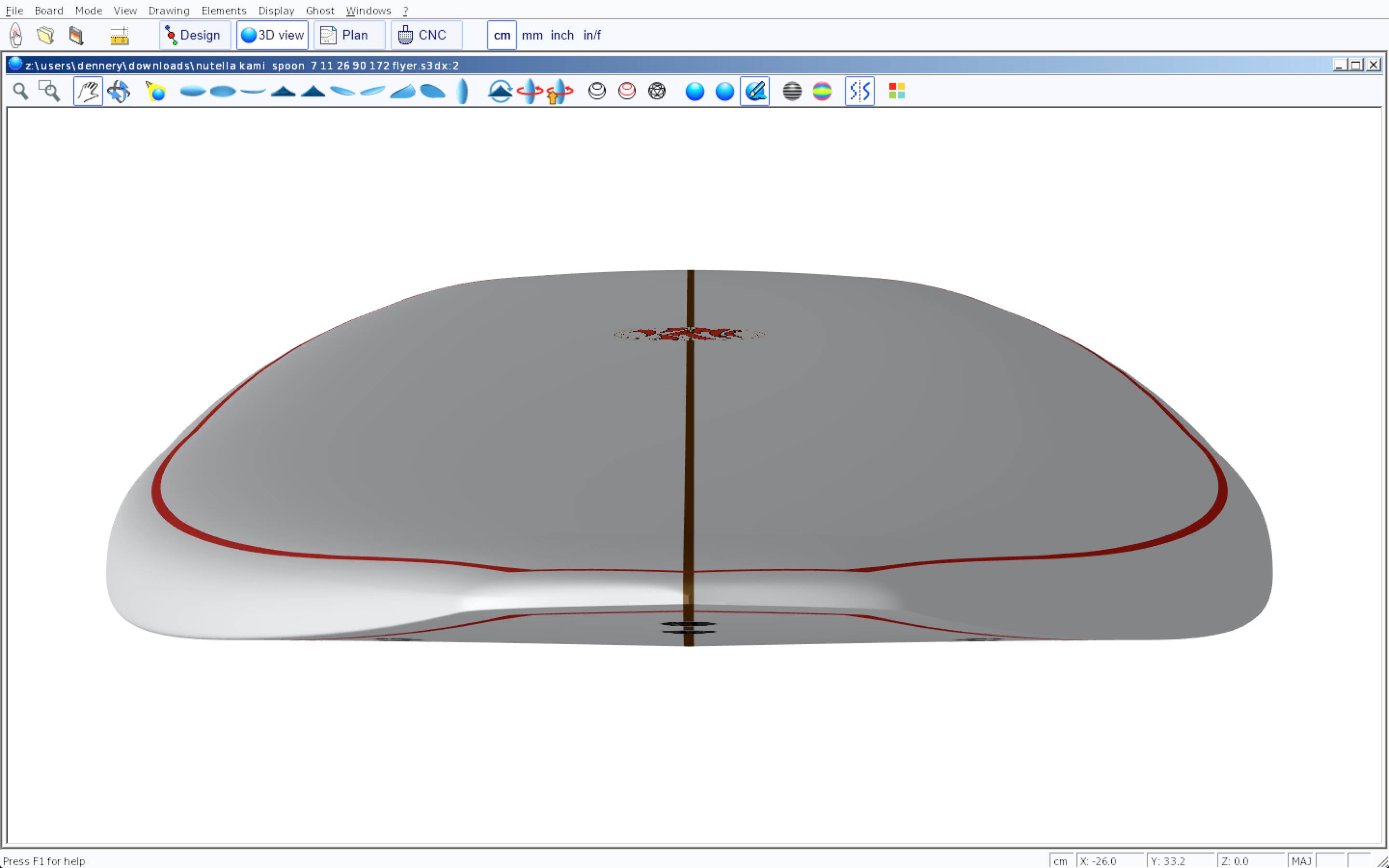Open the CNC mode

click(x=426, y=35)
